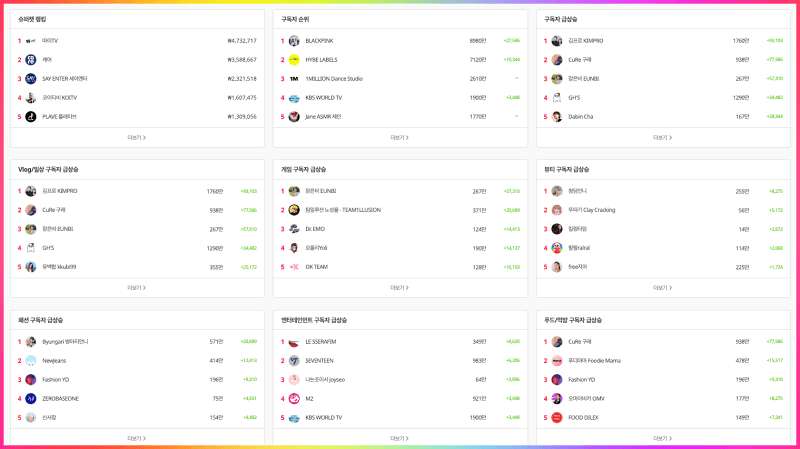Click the free자까 channel avatar
The width and height of the screenshot is (800, 449).
point(557,267)
